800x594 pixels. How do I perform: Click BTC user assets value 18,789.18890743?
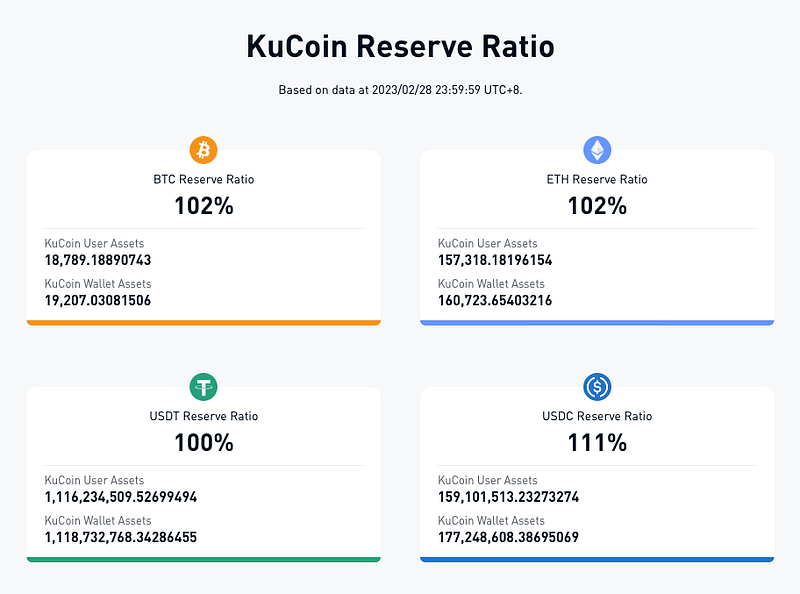tap(98, 260)
